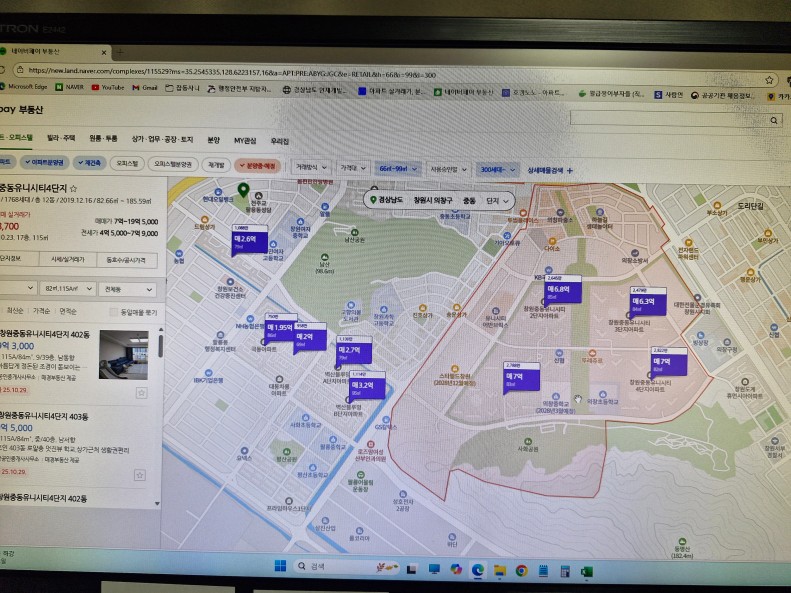Screen dimensions: 791x593
Task: Click the 매 3.2억 map price marker
Action: tap(367, 386)
